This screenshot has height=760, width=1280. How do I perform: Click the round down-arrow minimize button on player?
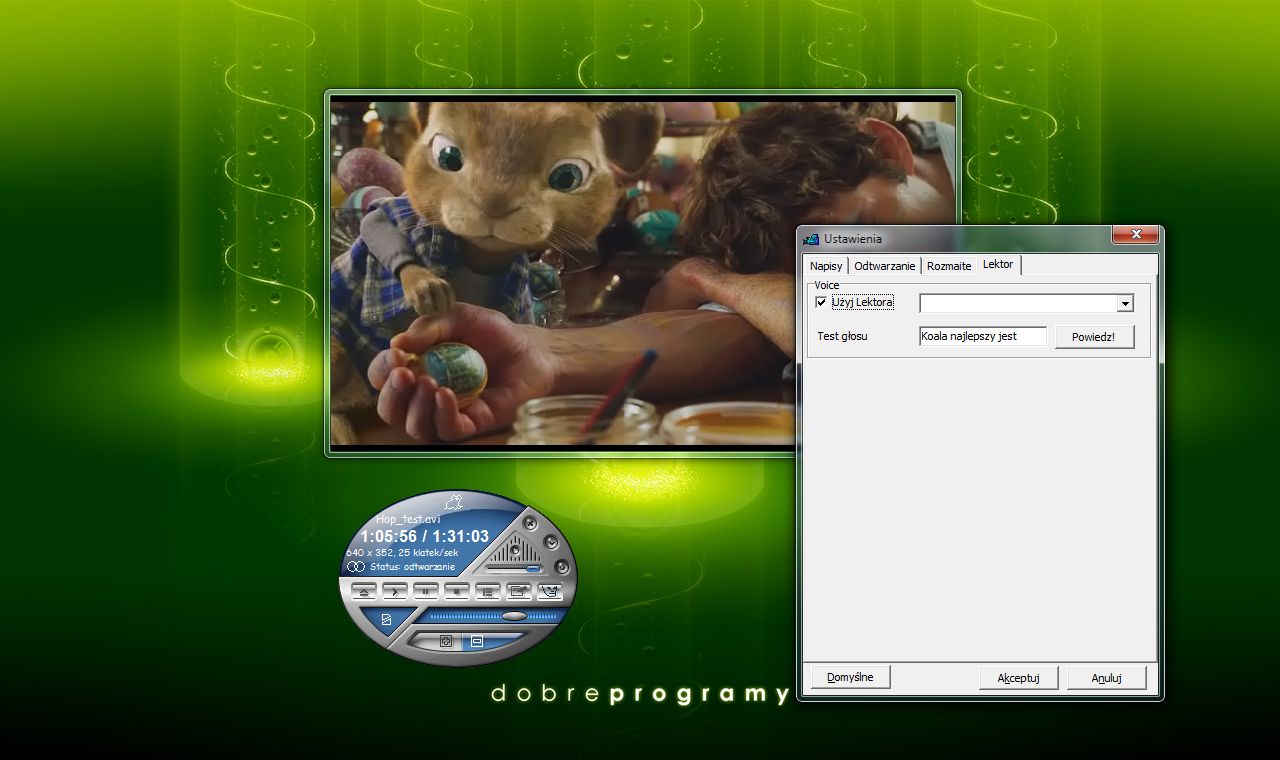551,541
